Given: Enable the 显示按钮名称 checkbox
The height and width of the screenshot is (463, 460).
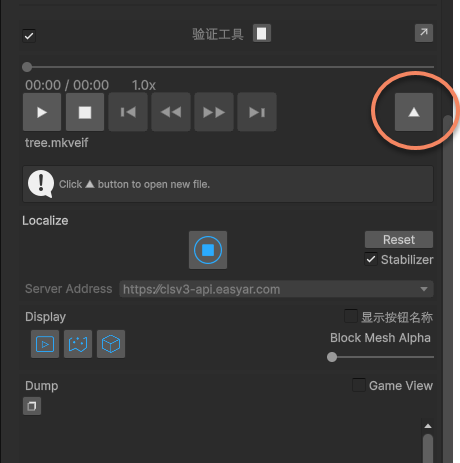Looking at the screenshot, I should [351, 316].
